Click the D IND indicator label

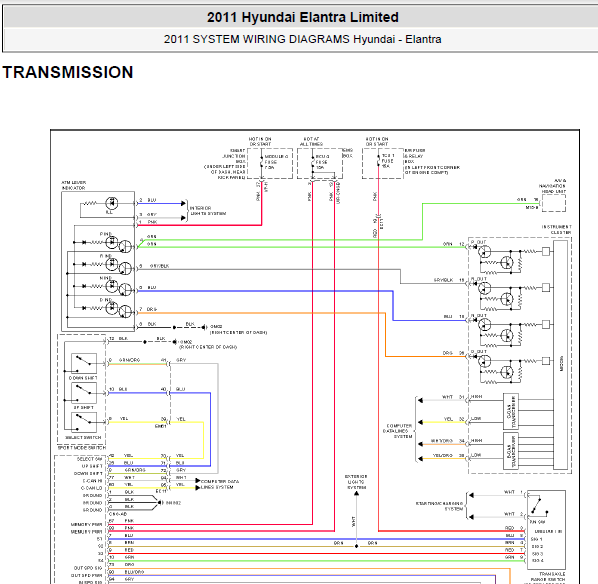coord(106,300)
